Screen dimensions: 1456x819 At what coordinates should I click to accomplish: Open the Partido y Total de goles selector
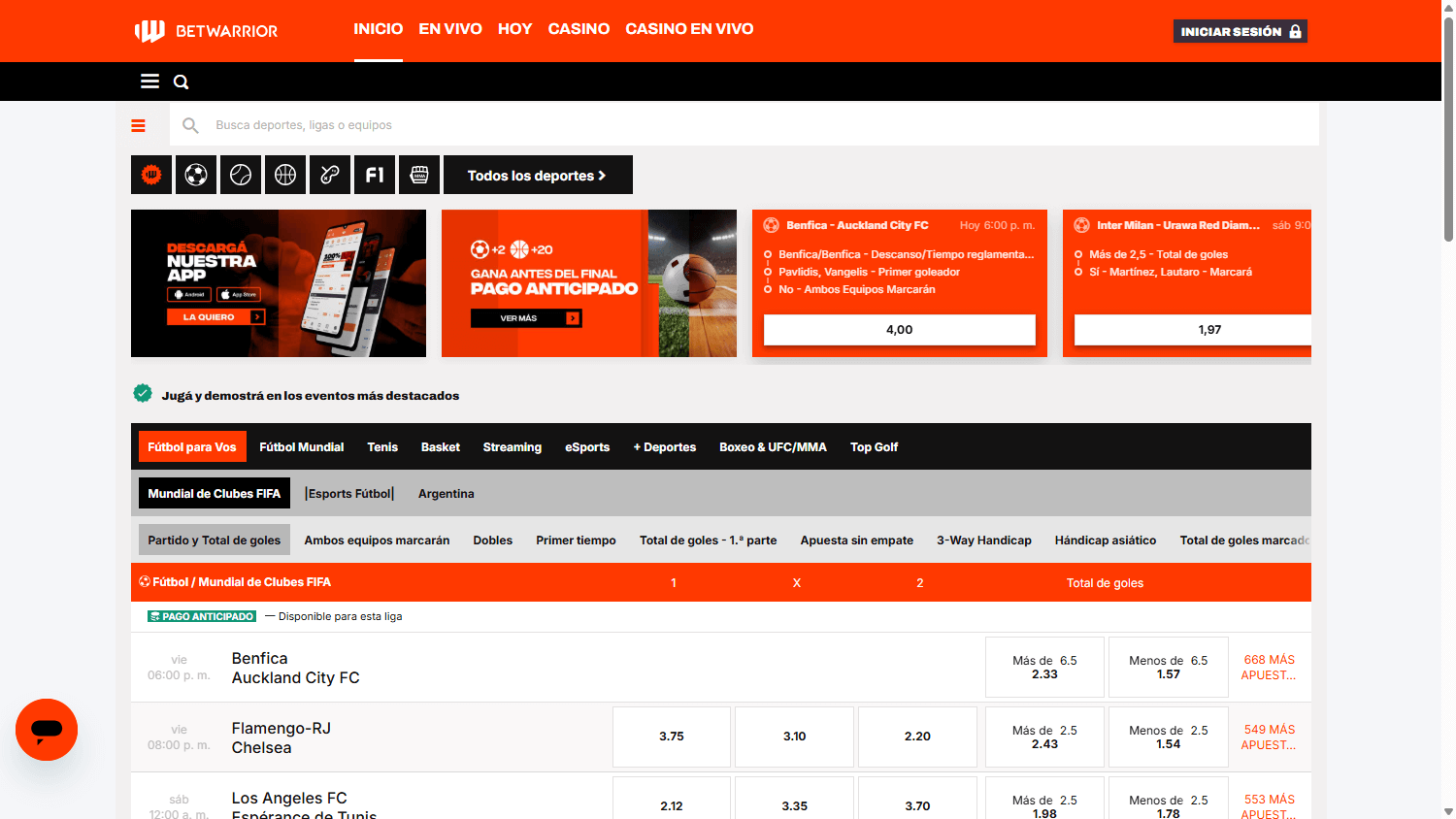click(214, 541)
